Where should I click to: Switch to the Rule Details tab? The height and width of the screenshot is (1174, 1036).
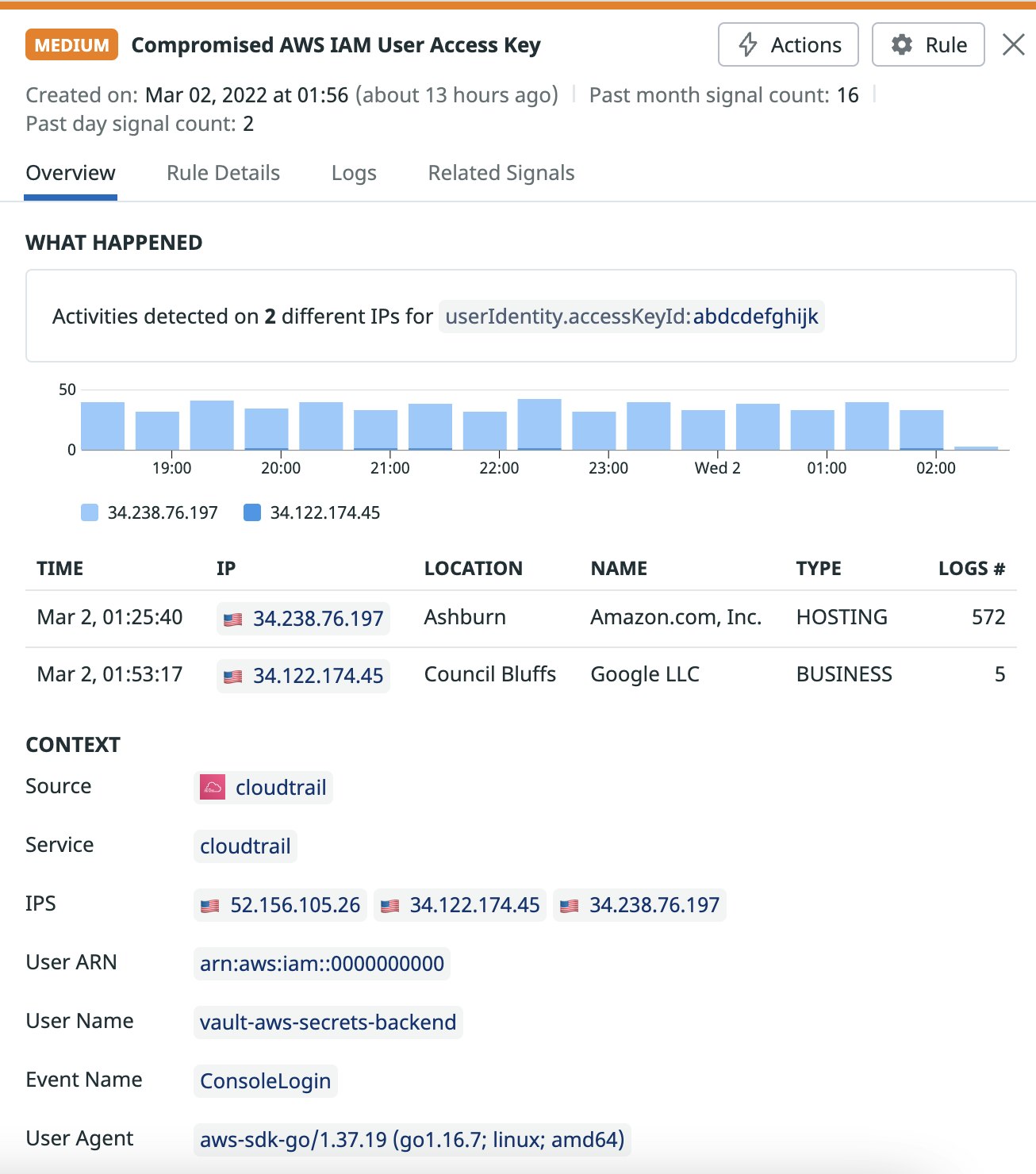[223, 172]
